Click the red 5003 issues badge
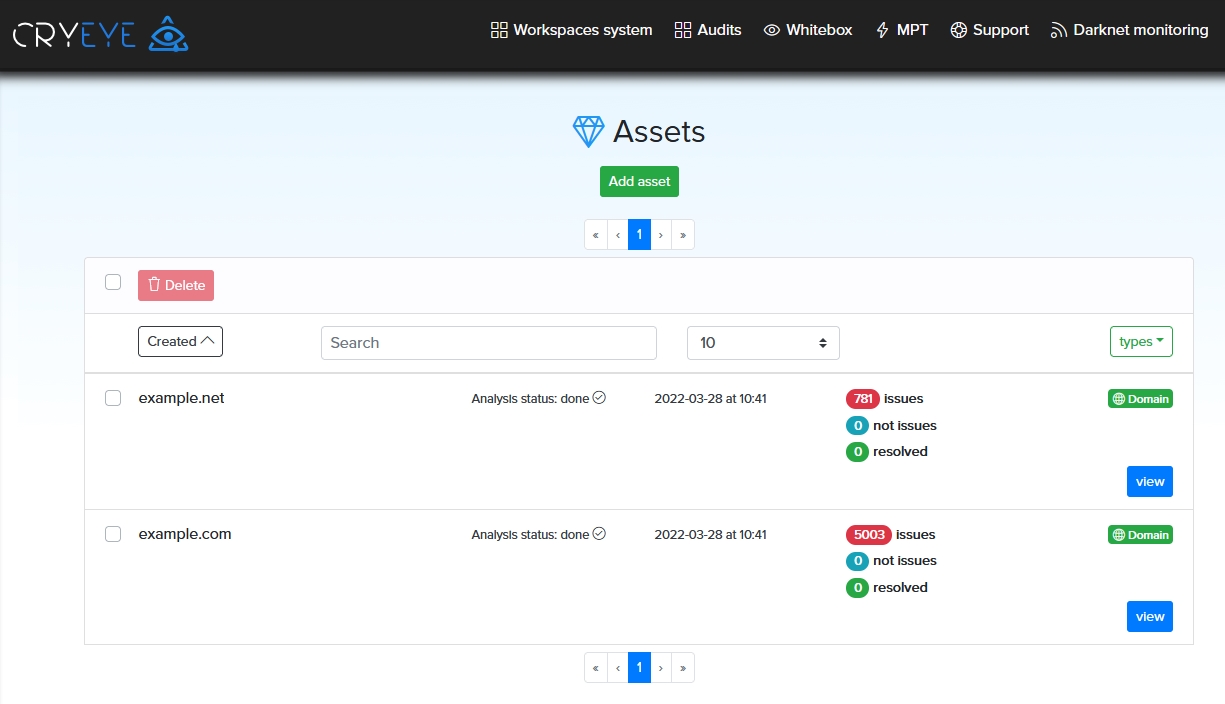The height and width of the screenshot is (704, 1225). [x=868, y=534]
